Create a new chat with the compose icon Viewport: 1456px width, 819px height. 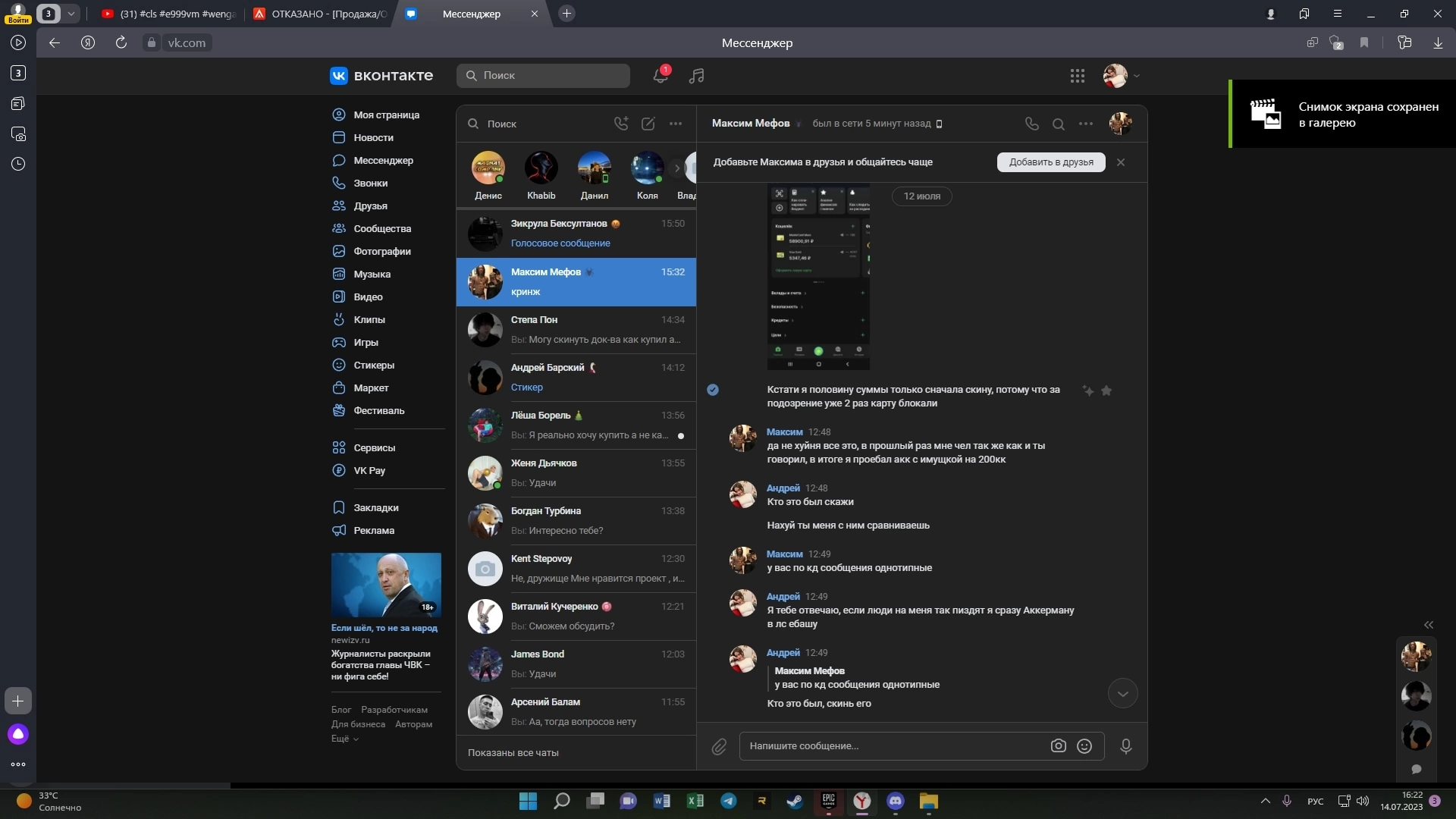tap(648, 124)
